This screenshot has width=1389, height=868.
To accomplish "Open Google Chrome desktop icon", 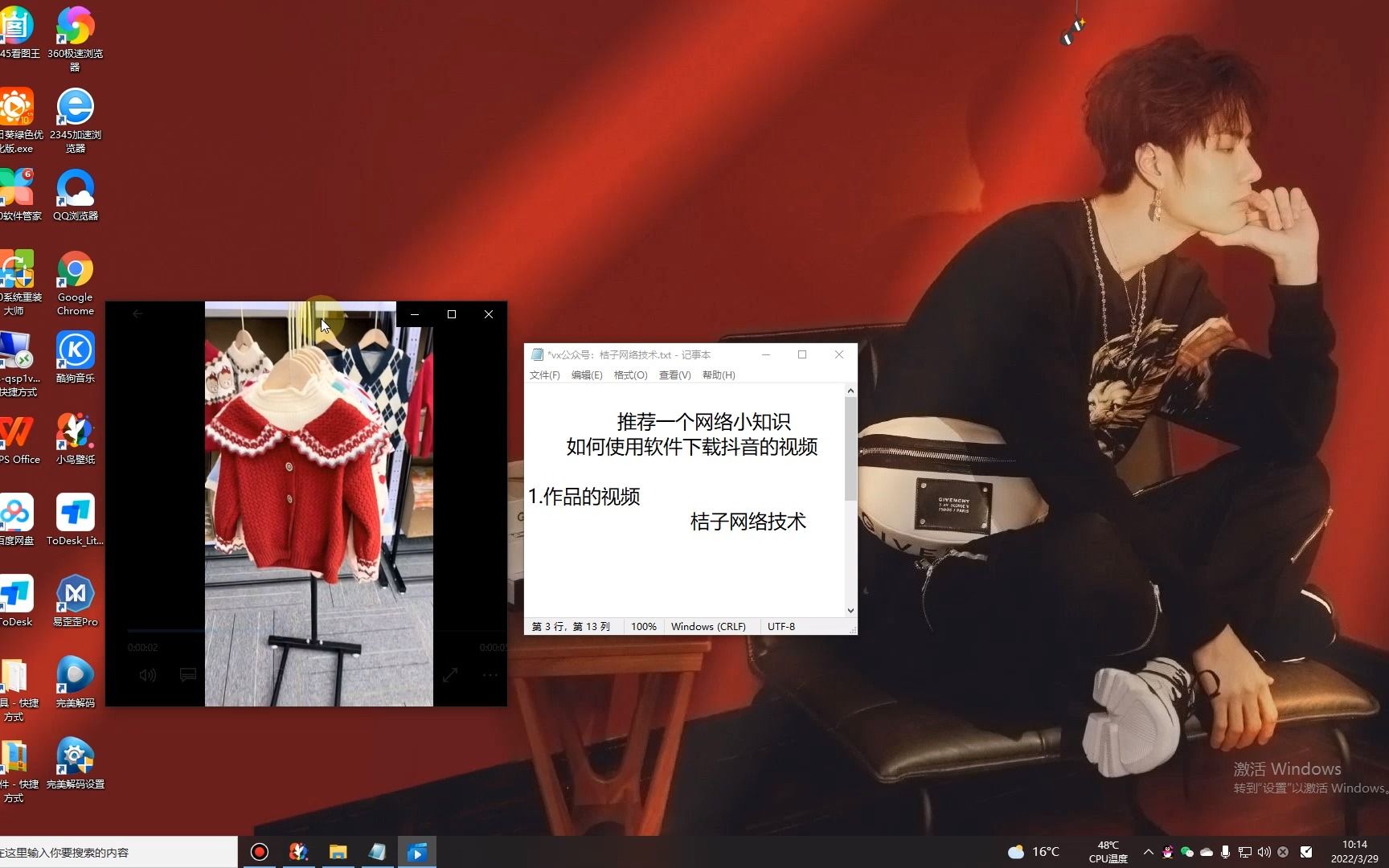I will point(75,283).
